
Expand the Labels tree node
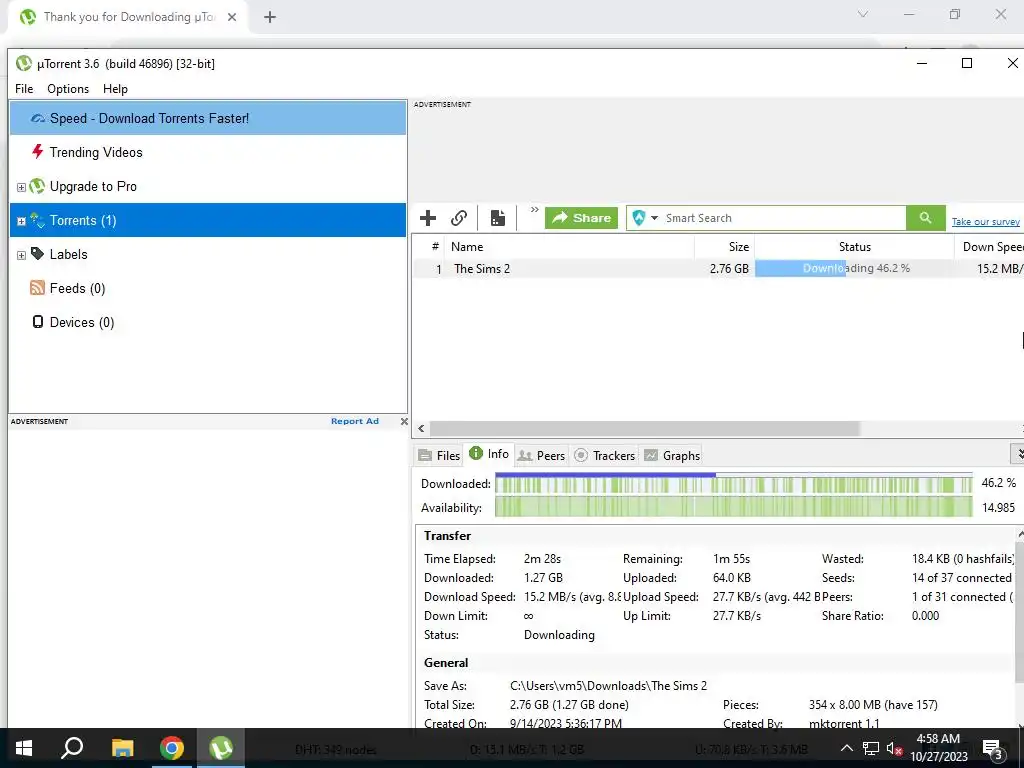[x=21, y=255]
